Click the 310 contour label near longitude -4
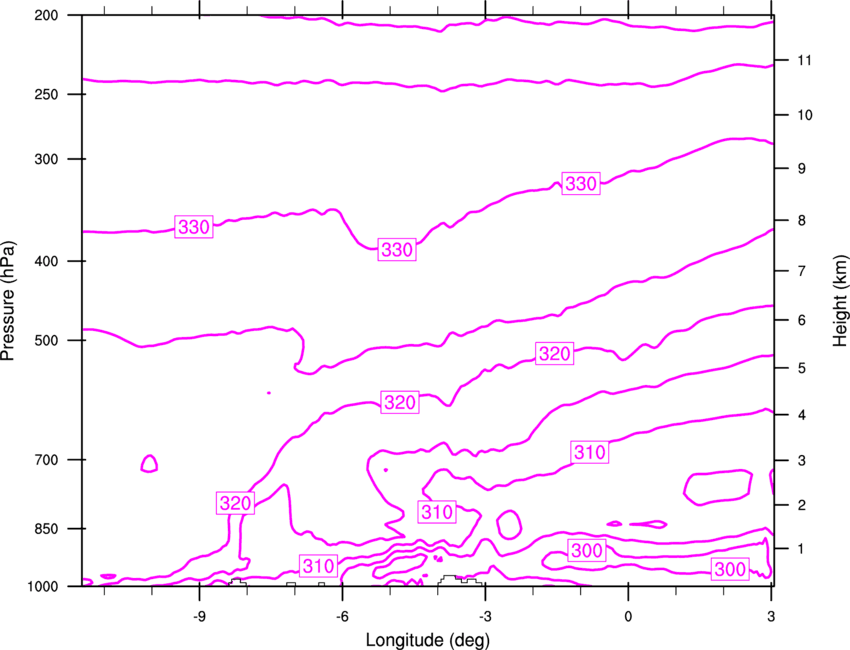 pos(437,512)
